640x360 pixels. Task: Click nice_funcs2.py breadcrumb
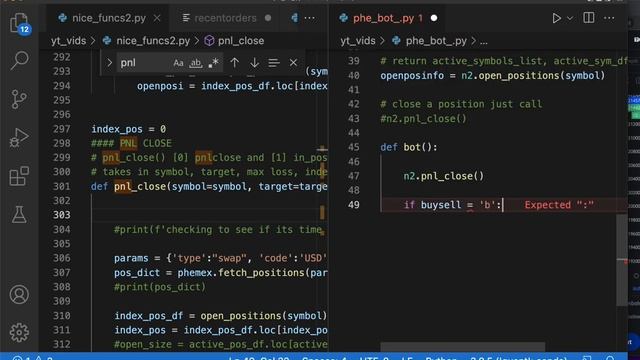click(153, 41)
